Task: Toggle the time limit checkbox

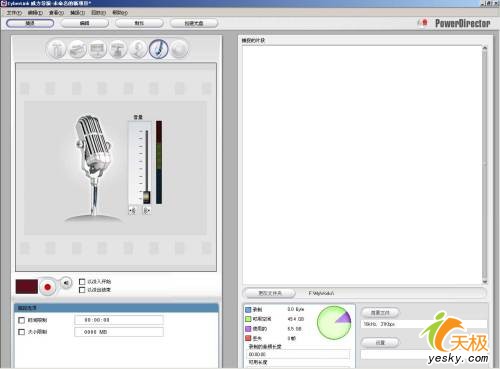Action: click(22, 320)
